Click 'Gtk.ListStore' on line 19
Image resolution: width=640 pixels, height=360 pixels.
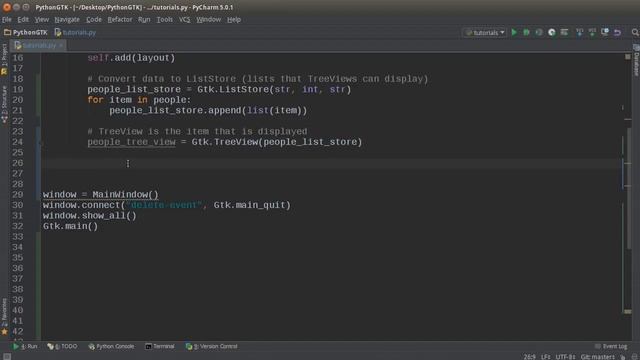coord(233,89)
